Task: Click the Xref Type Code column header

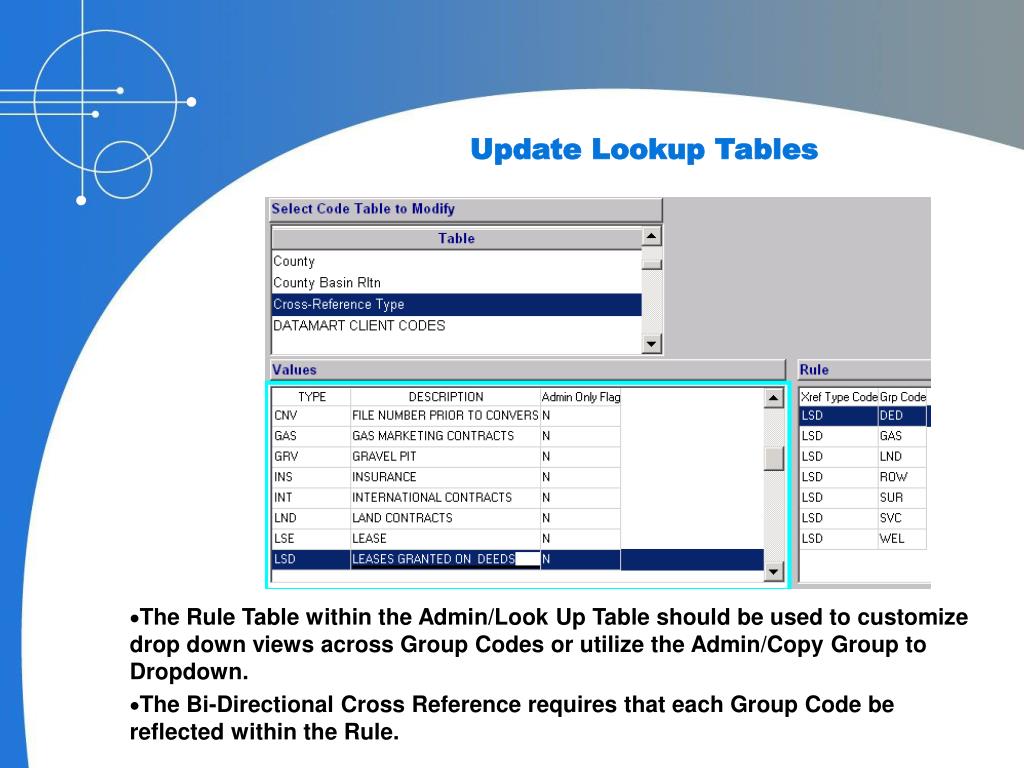Action: coord(839,397)
